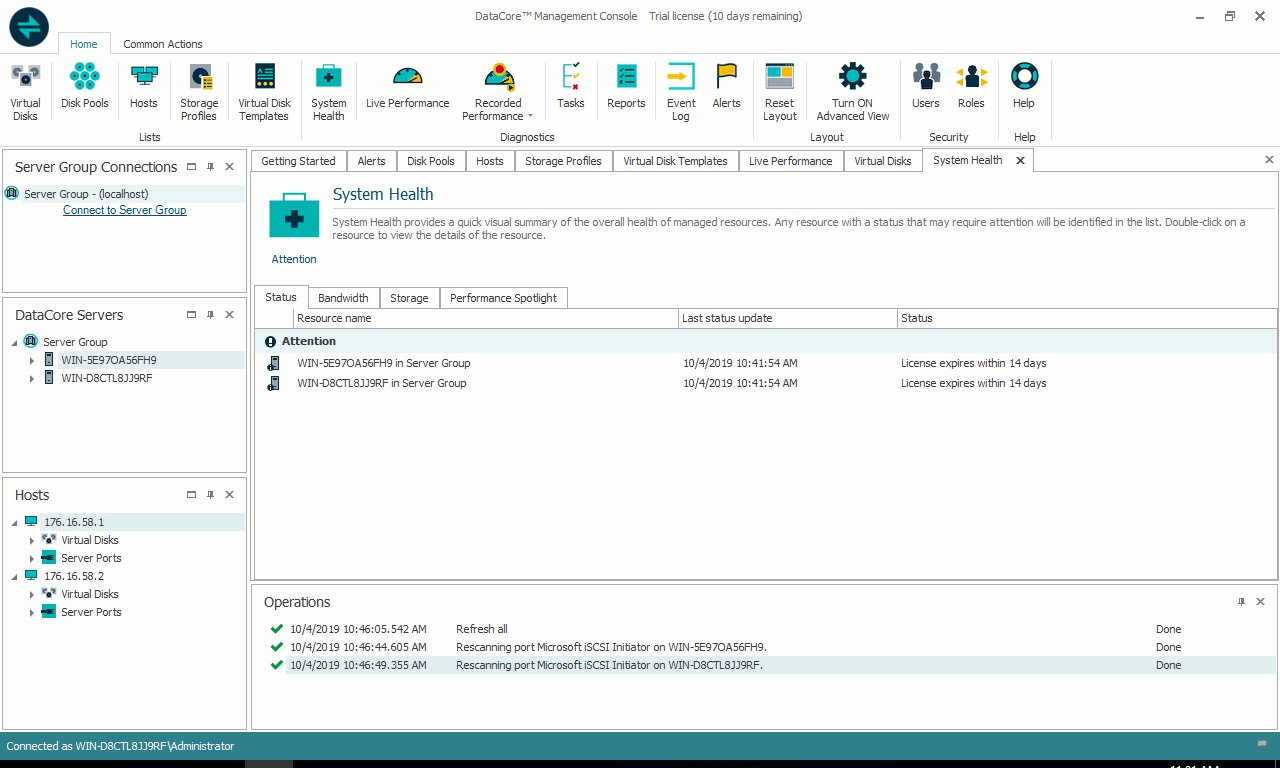Open Roles in the Security group

click(971, 86)
